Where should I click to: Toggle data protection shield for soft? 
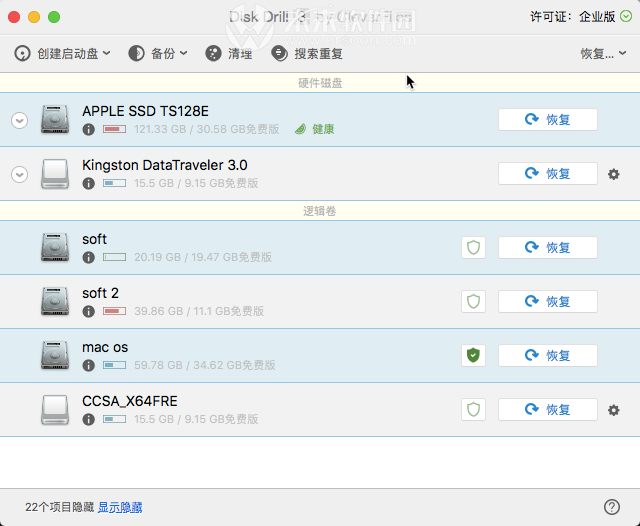click(473, 247)
